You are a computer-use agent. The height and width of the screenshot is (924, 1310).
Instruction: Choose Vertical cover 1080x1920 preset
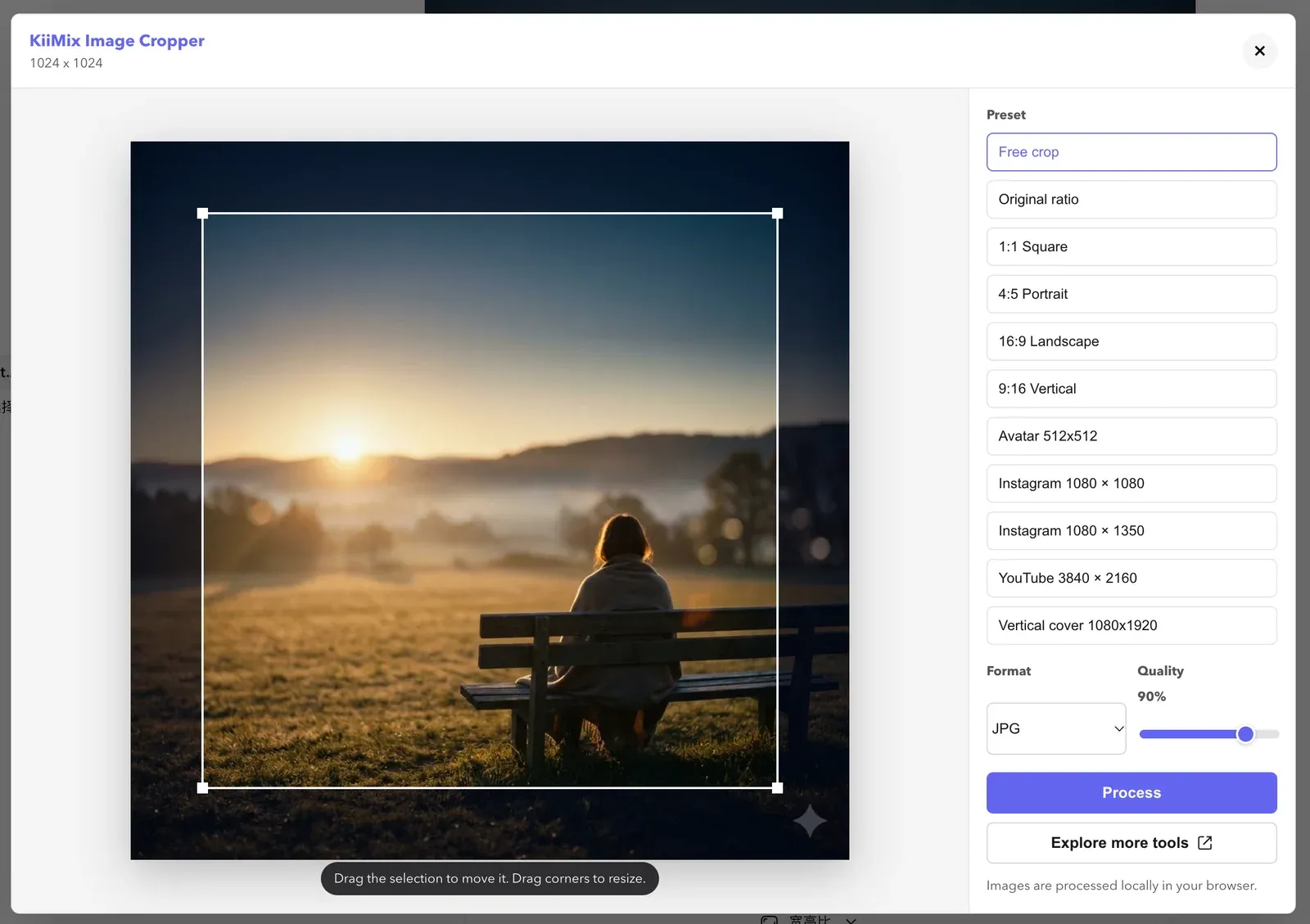click(1132, 625)
